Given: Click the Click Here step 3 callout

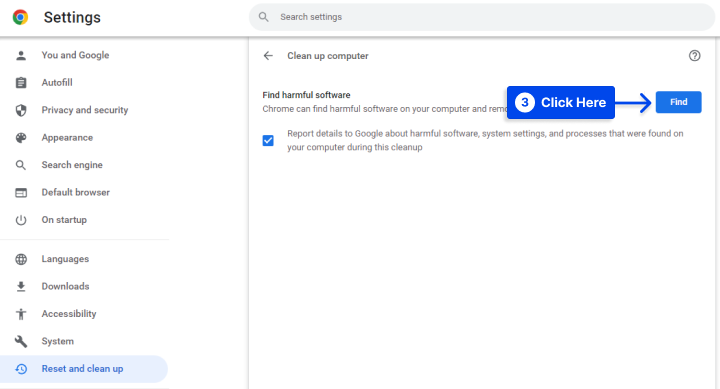Looking at the screenshot, I should (561, 102).
